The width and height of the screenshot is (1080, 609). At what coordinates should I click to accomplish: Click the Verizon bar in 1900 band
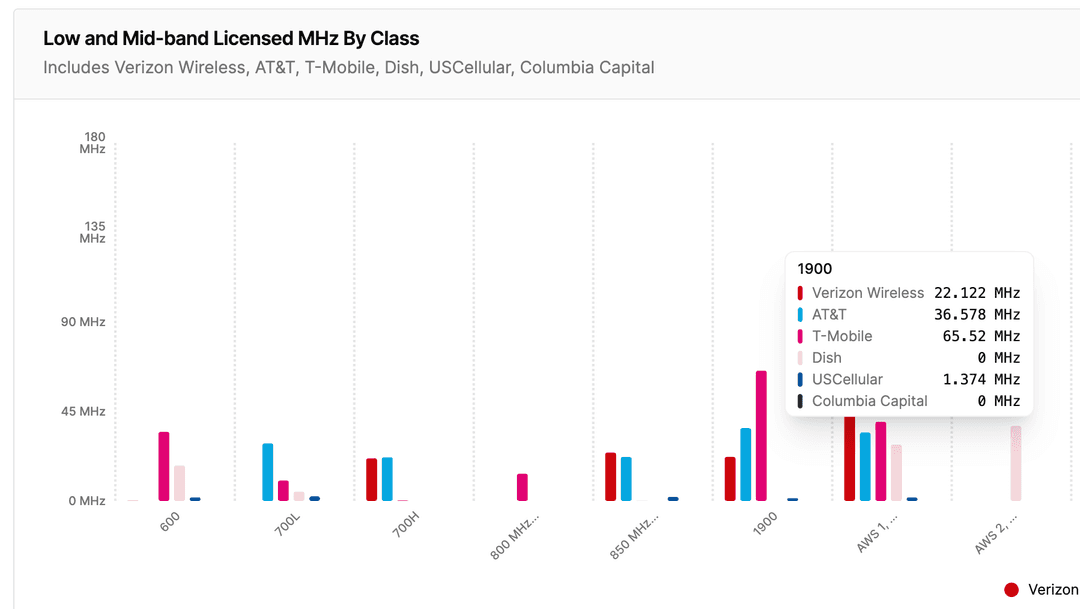click(x=730, y=479)
